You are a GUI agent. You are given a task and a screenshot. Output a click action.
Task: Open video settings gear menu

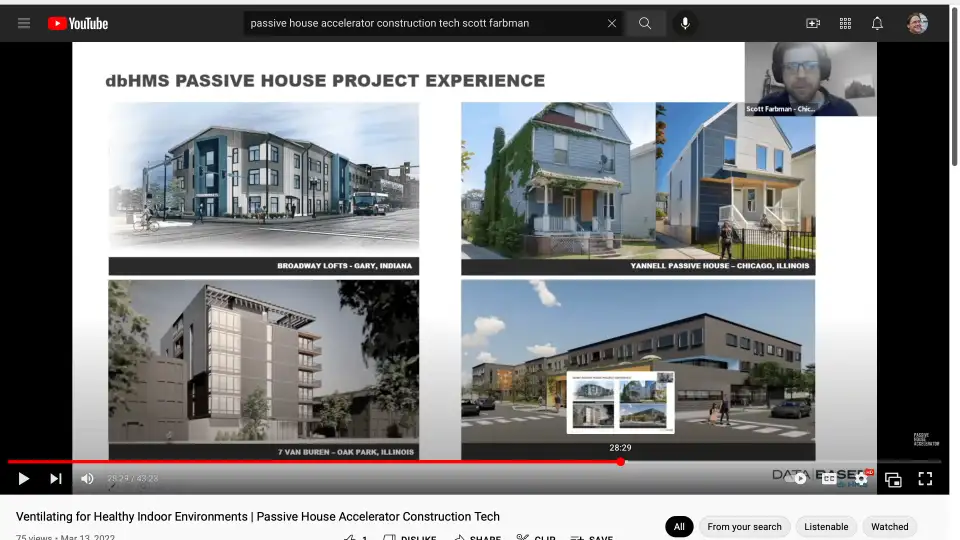(x=861, y=479)
